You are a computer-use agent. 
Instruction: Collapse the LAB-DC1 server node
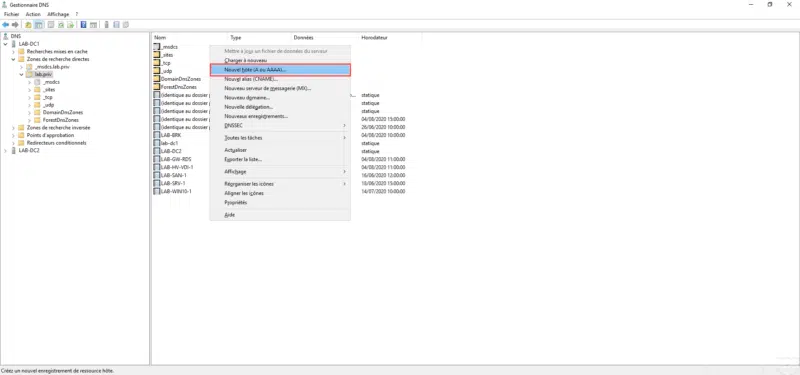click(5, 44)
